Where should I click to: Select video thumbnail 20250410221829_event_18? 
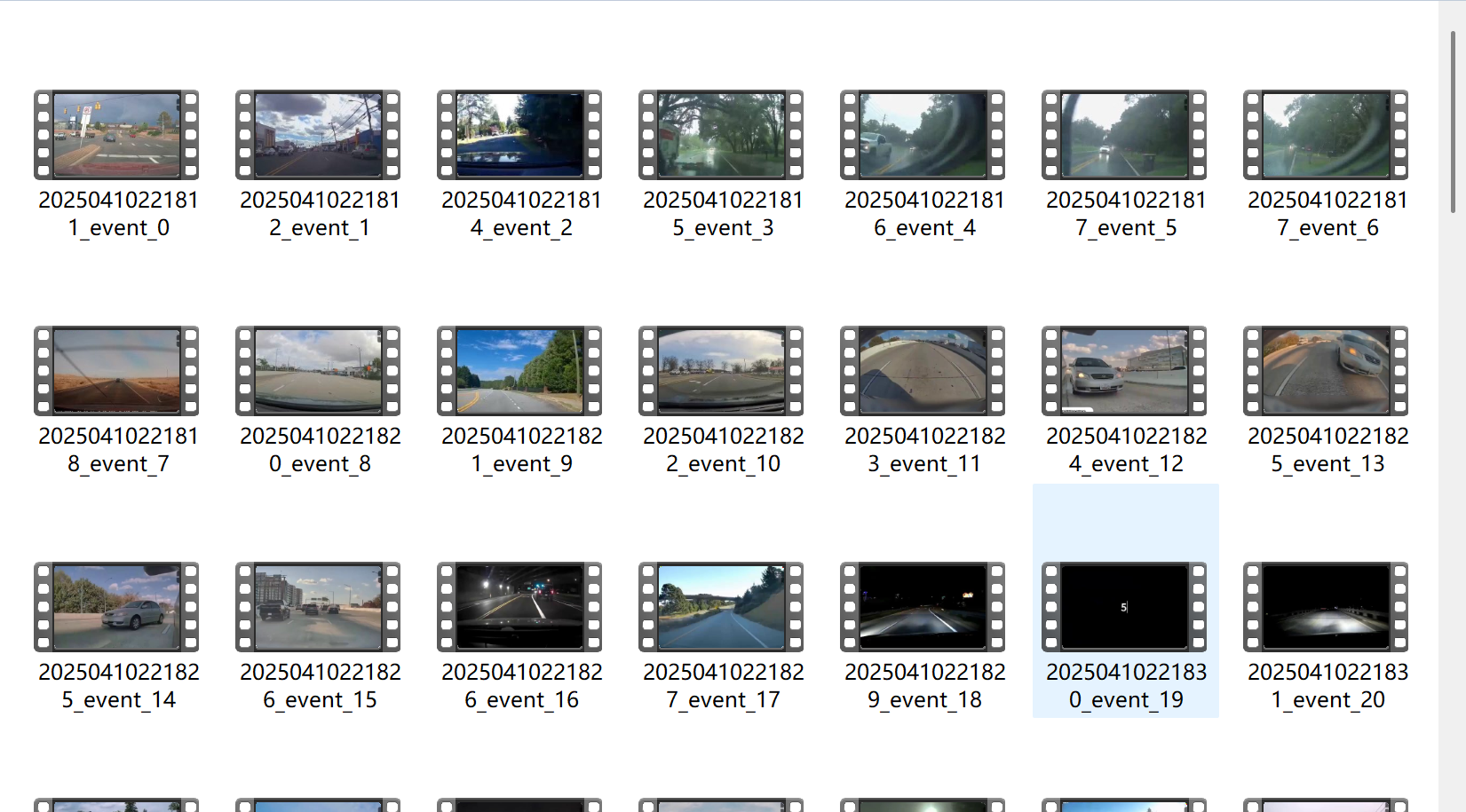pyautogui.click(x=923, y=607)
